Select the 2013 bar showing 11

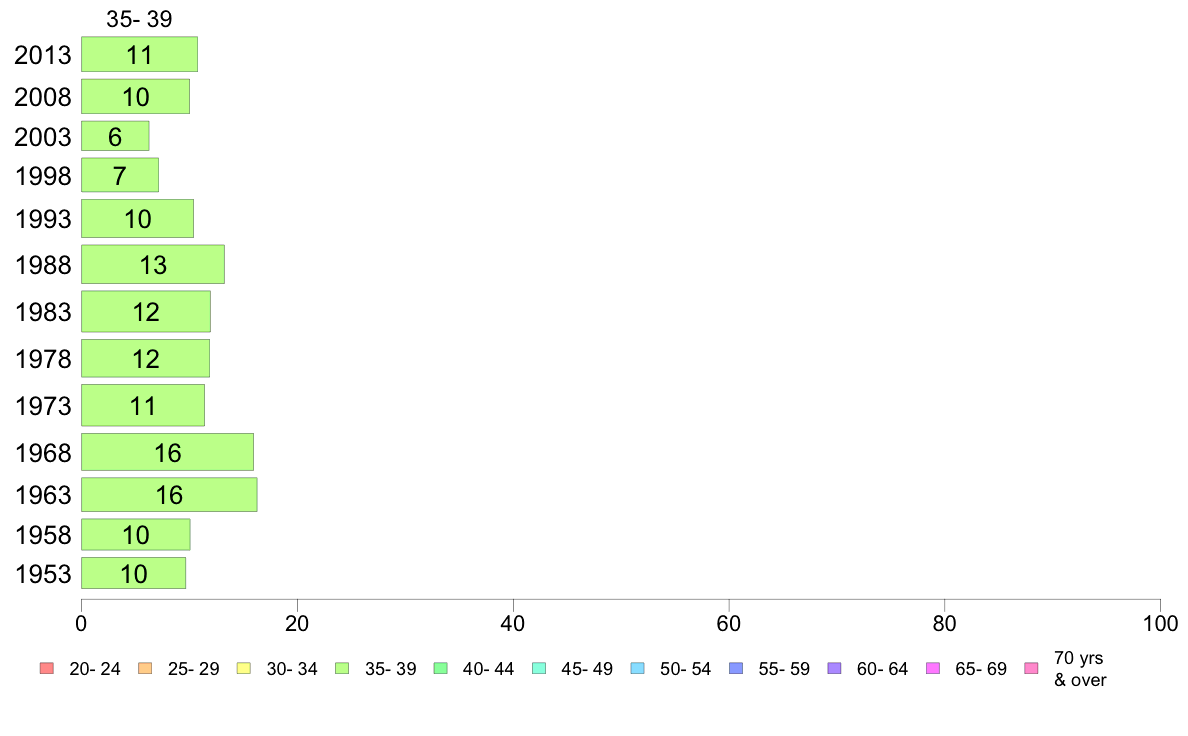coord(139,55)
